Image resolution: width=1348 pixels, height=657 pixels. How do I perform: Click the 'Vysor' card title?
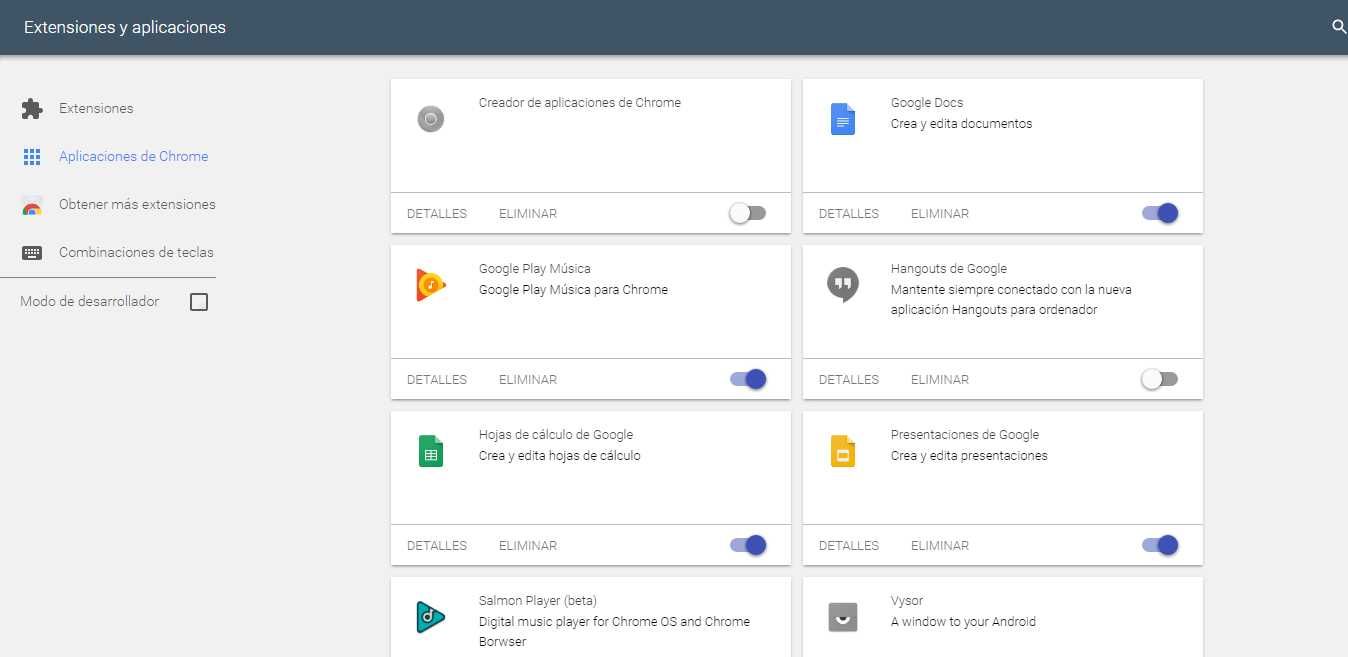click(x=907, y=601)
